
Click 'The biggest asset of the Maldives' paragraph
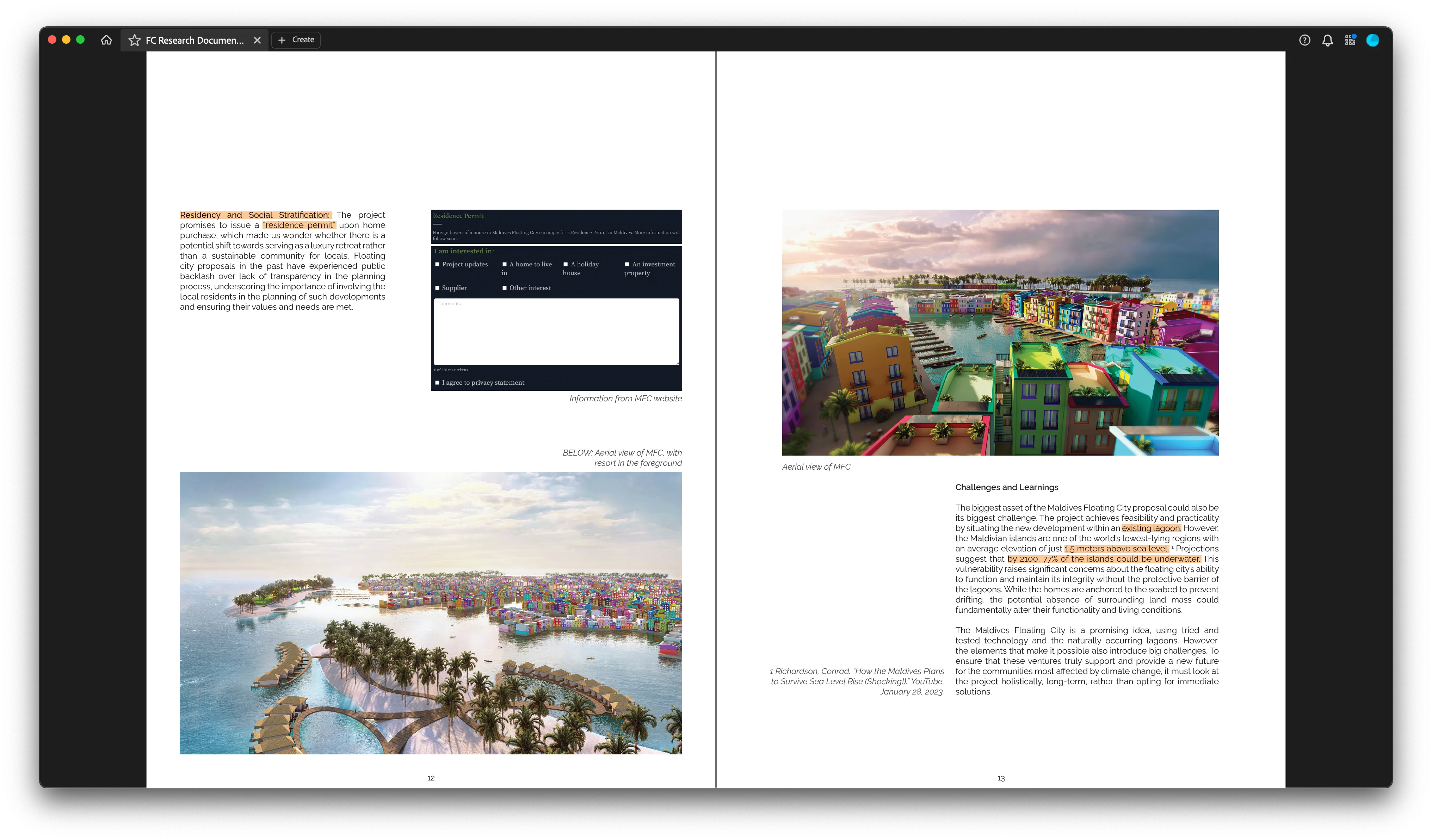tap(1086, 559)
